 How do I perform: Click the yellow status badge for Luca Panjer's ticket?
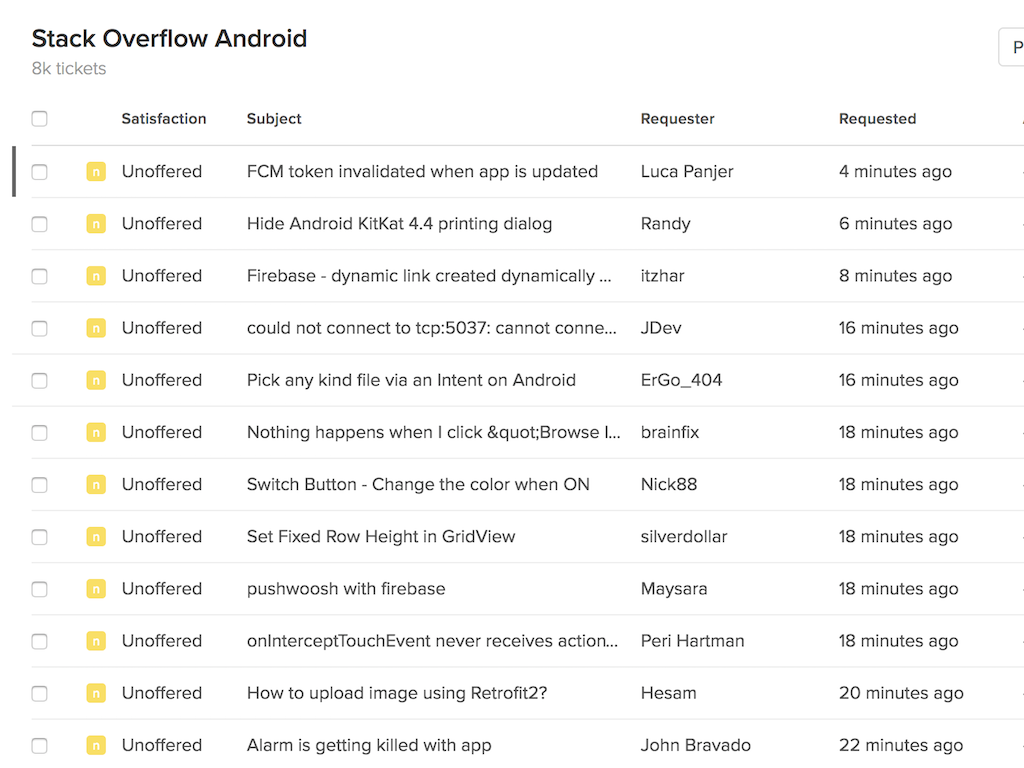(96, 172)
